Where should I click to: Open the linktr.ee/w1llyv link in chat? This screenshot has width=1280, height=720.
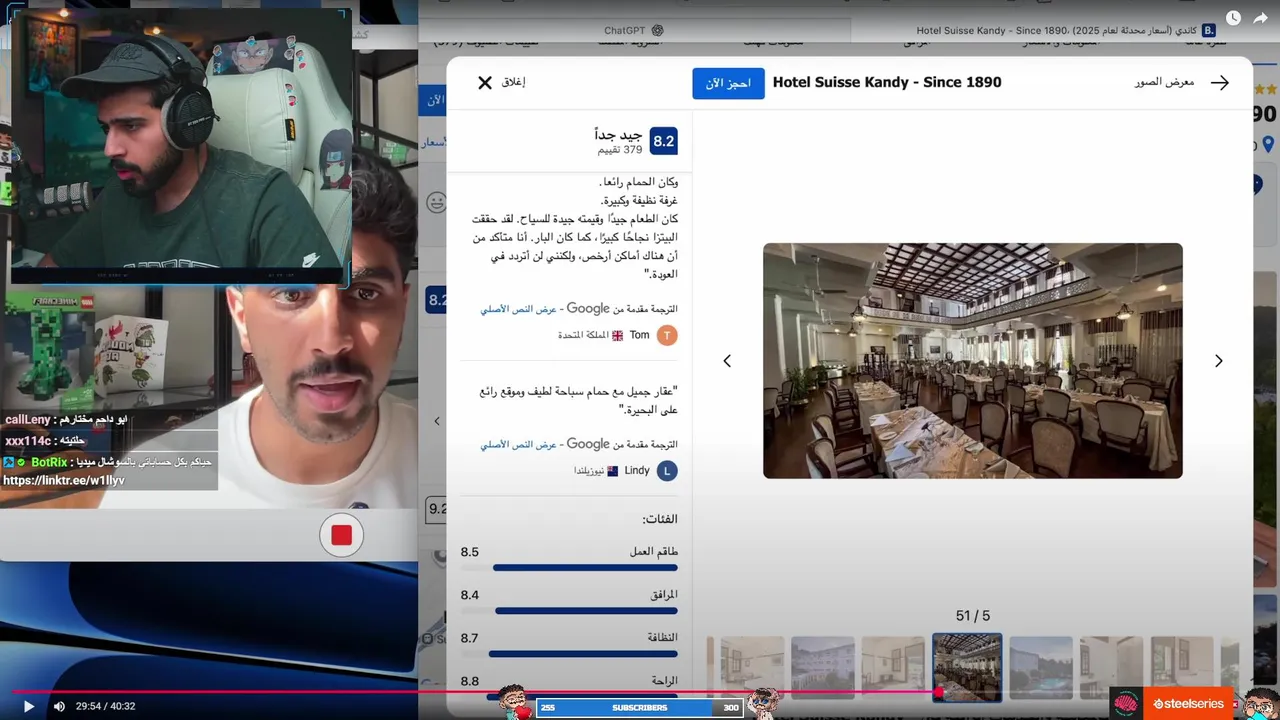(x=64, y=481)
